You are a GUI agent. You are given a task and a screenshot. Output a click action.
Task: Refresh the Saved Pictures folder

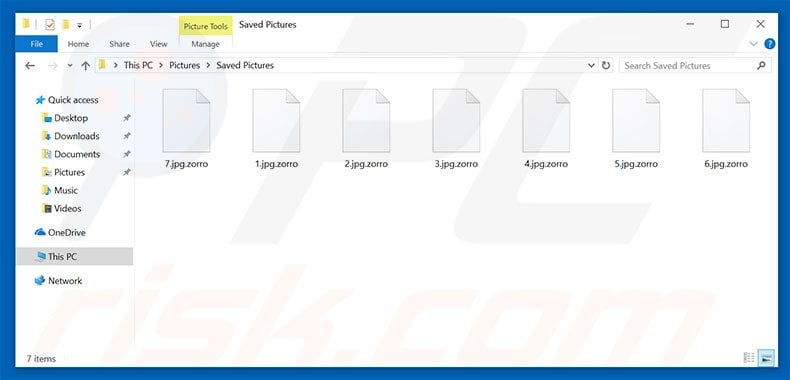[x=606, y=66]
